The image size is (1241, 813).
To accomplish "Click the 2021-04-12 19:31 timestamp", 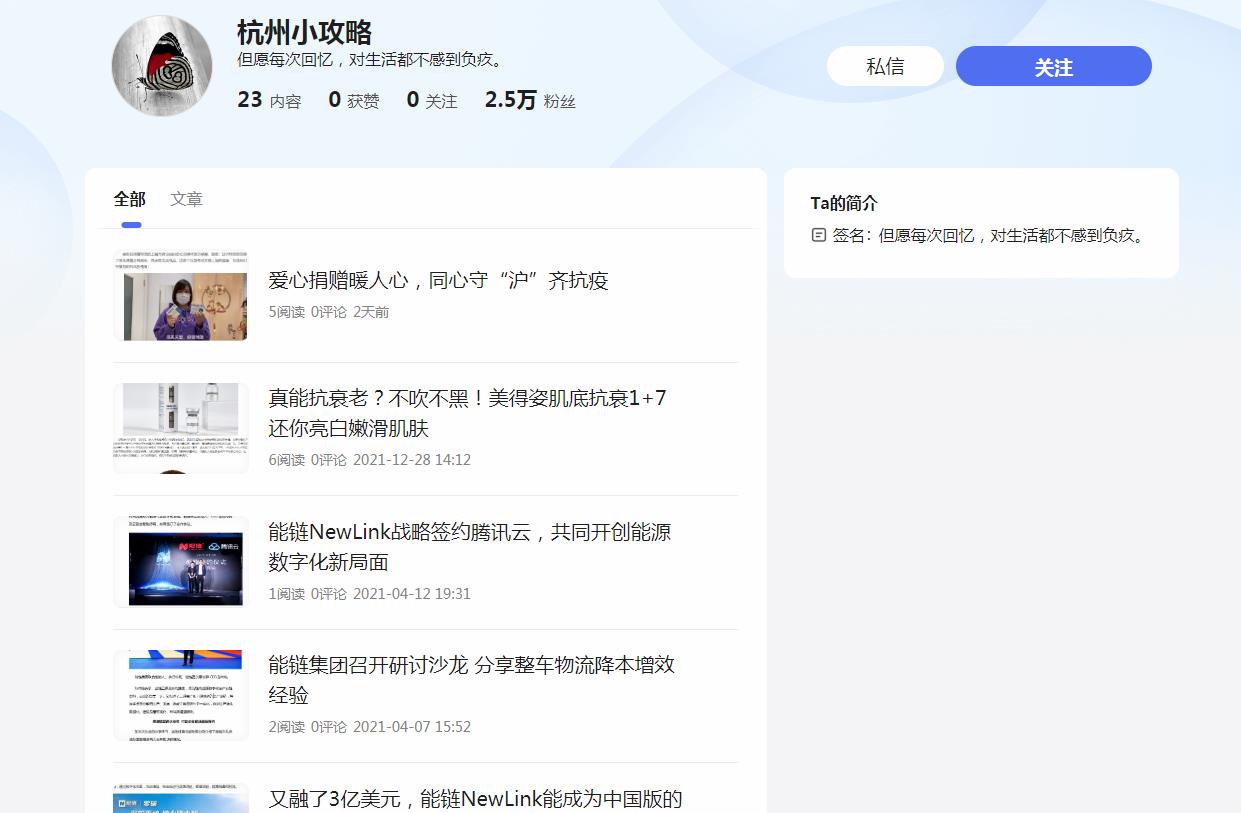I will coord(412,593).
